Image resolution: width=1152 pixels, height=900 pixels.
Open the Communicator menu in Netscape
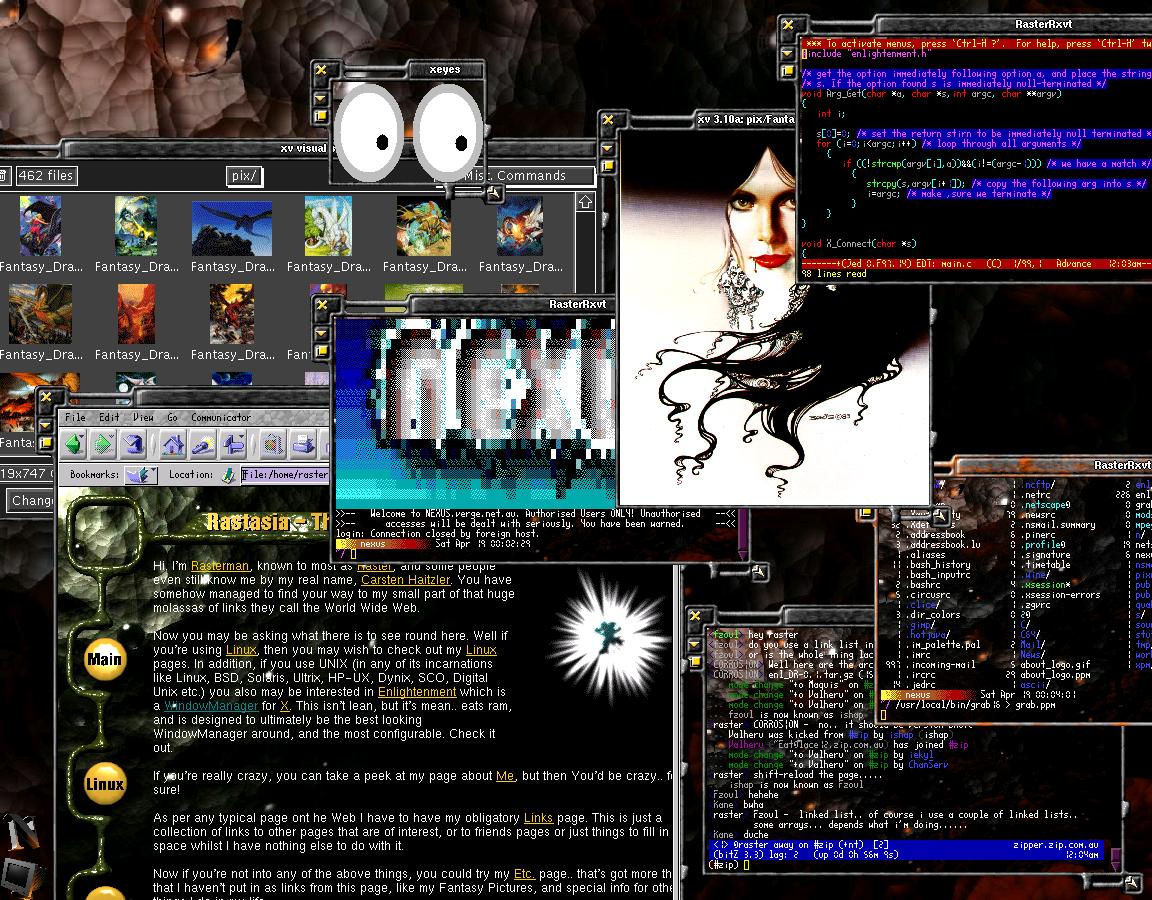(x=221, y=417)
